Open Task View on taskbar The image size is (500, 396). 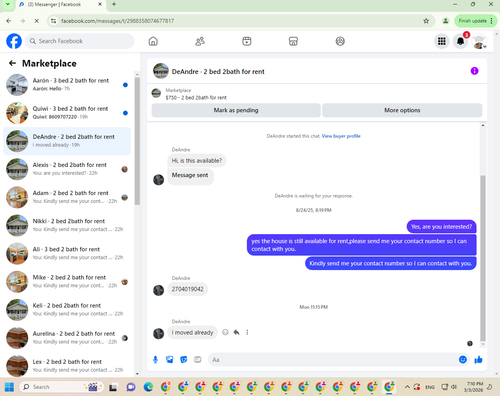[x=113, y=387]
